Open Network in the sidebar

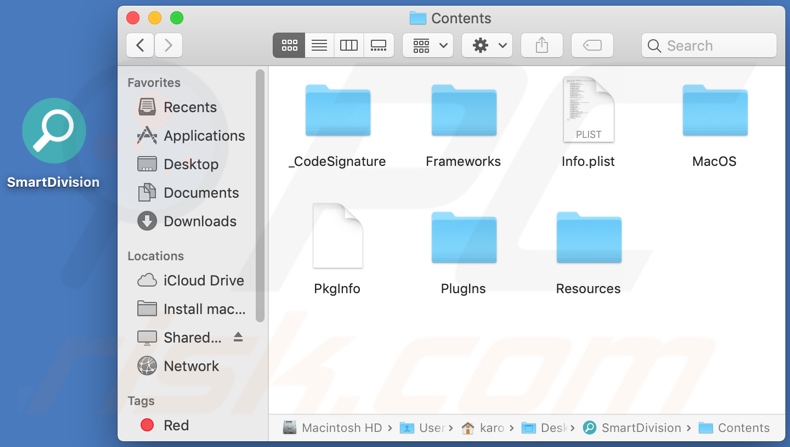[x=178, y=366]
